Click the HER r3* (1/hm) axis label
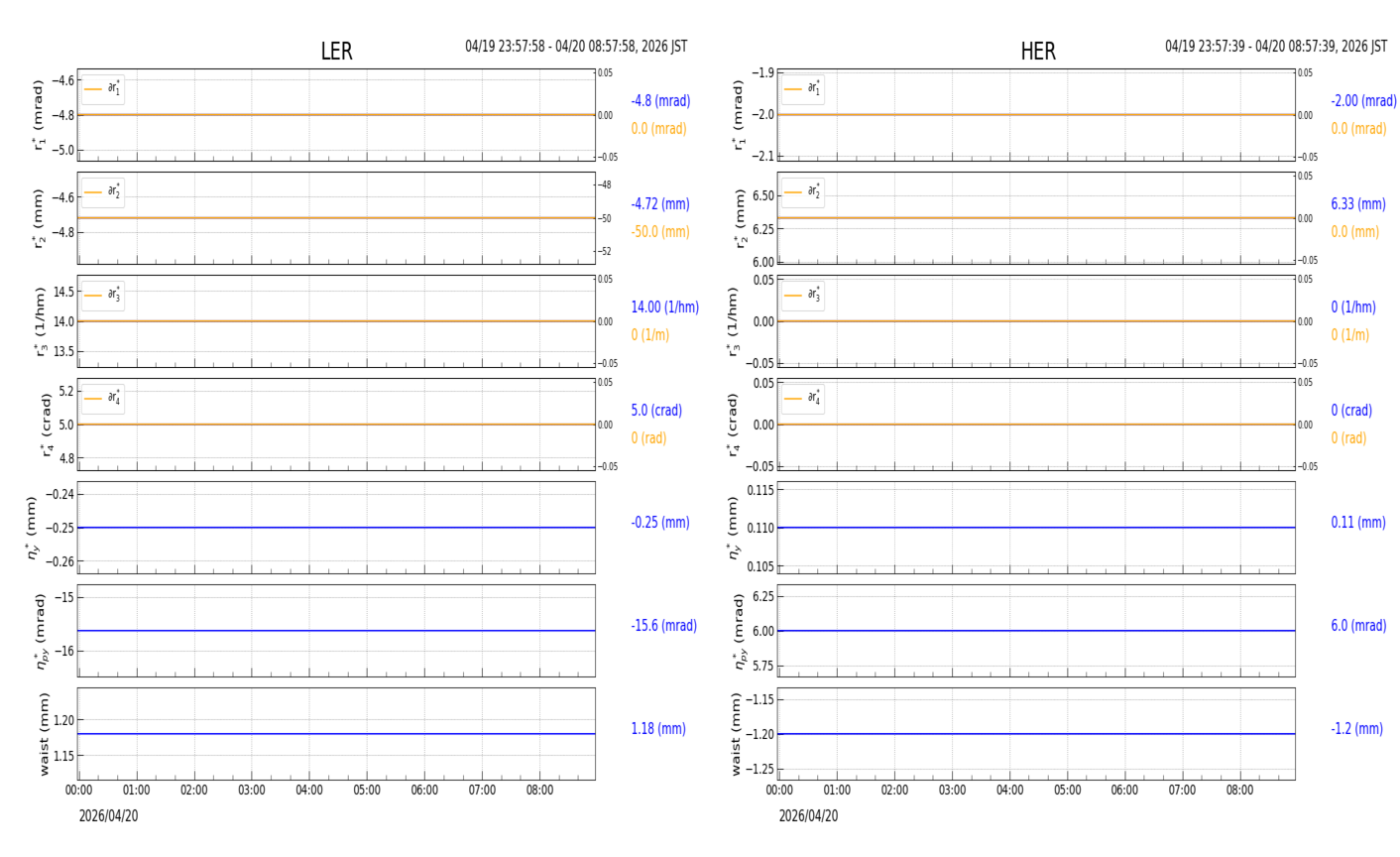The width and height of the screenshot is (1400, 857). (x=733, y=321)
